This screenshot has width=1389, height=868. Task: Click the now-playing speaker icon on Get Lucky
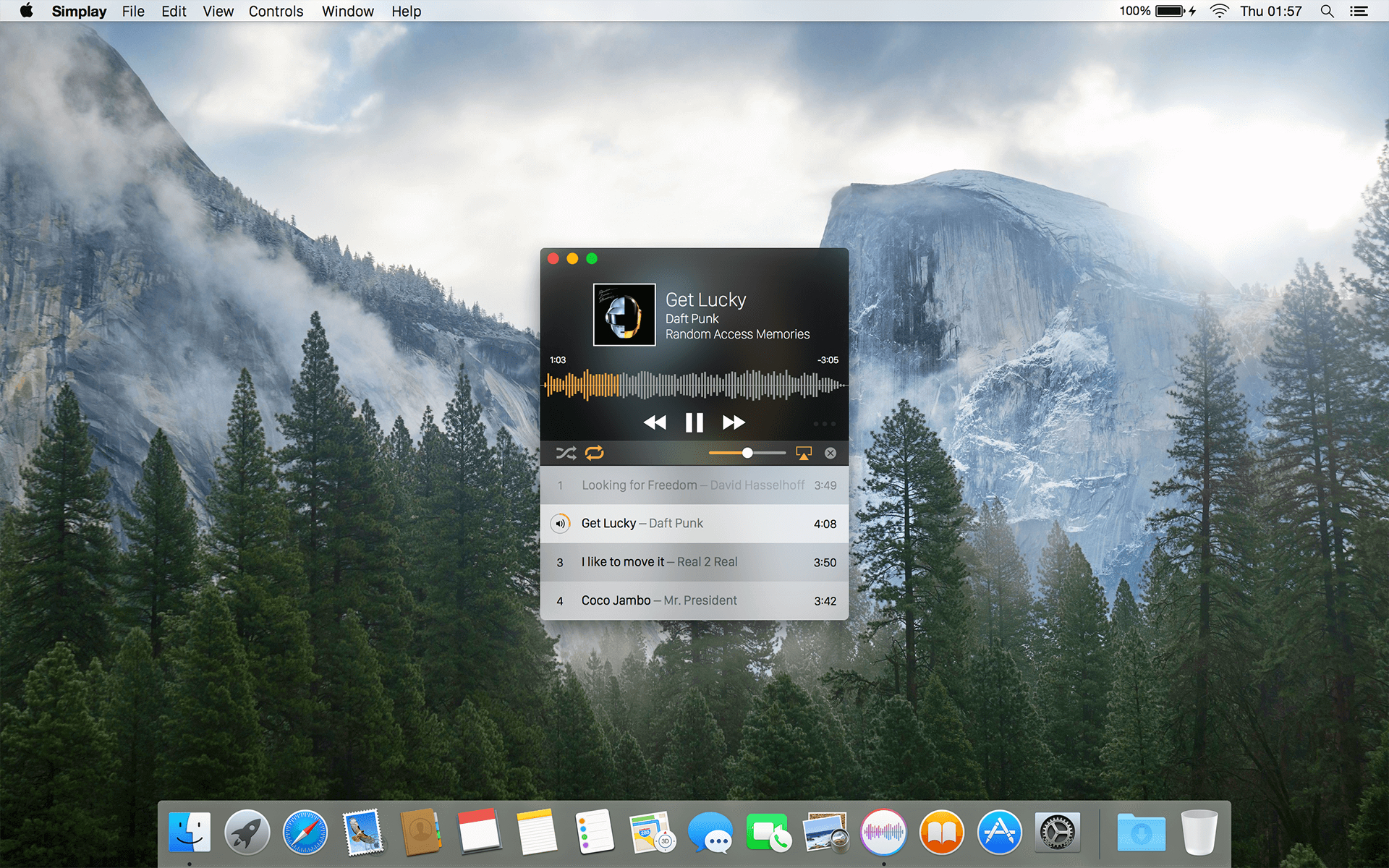[x=560, y=524]
